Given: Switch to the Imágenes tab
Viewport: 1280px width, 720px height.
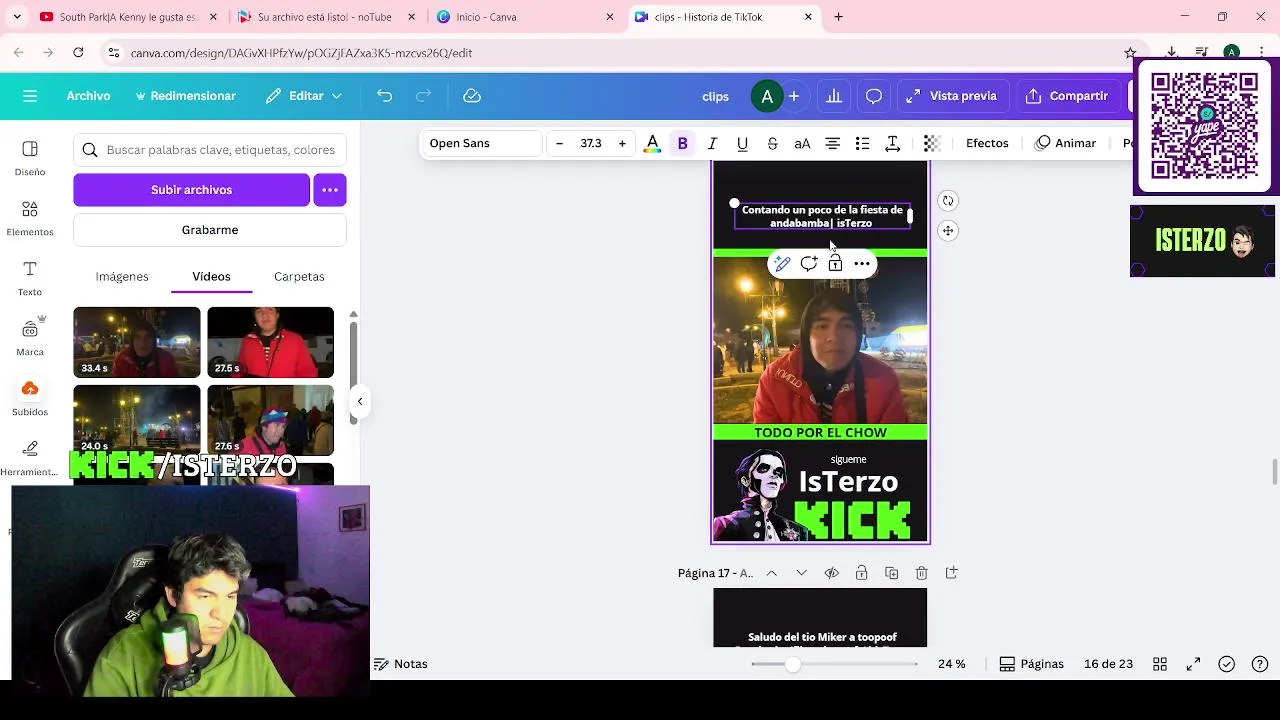Looking at the screenshot, I should tap(122, 276).
